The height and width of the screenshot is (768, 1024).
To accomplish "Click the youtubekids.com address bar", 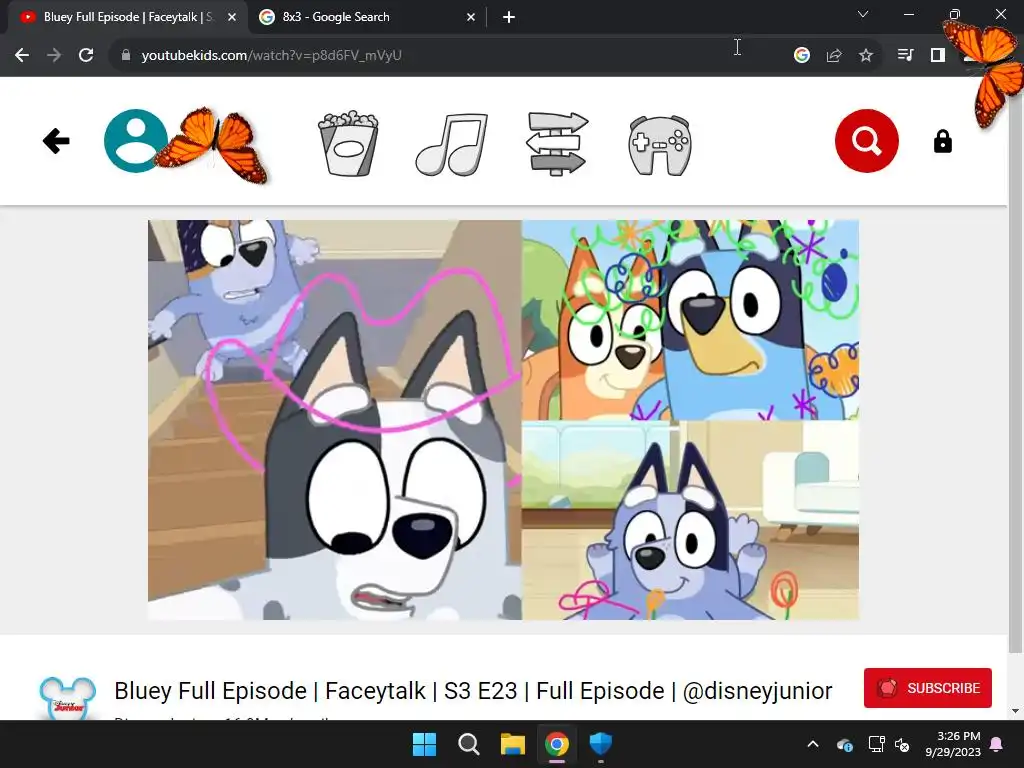I will [496, 55].
